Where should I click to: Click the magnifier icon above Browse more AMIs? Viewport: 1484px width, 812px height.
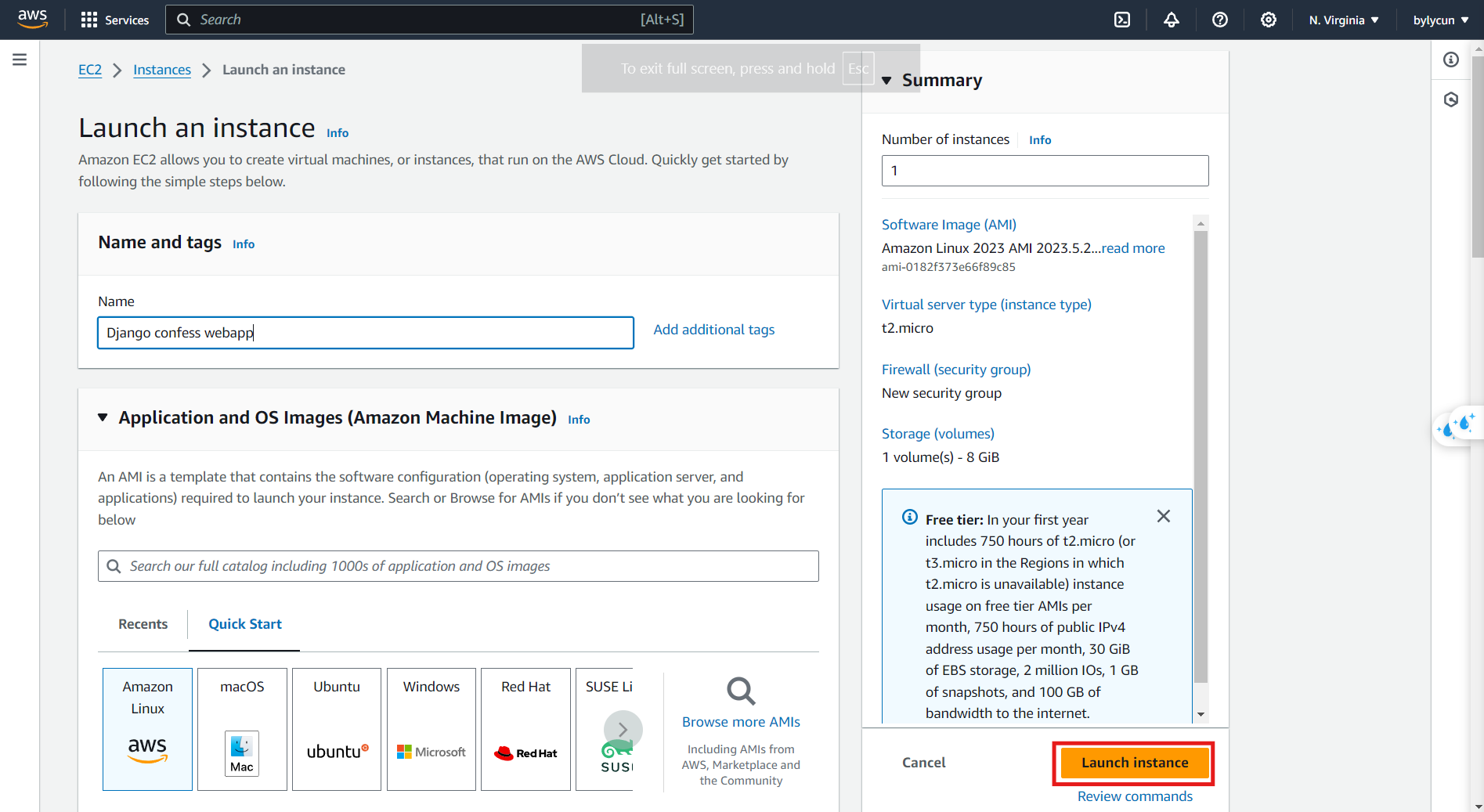(741, 691)
